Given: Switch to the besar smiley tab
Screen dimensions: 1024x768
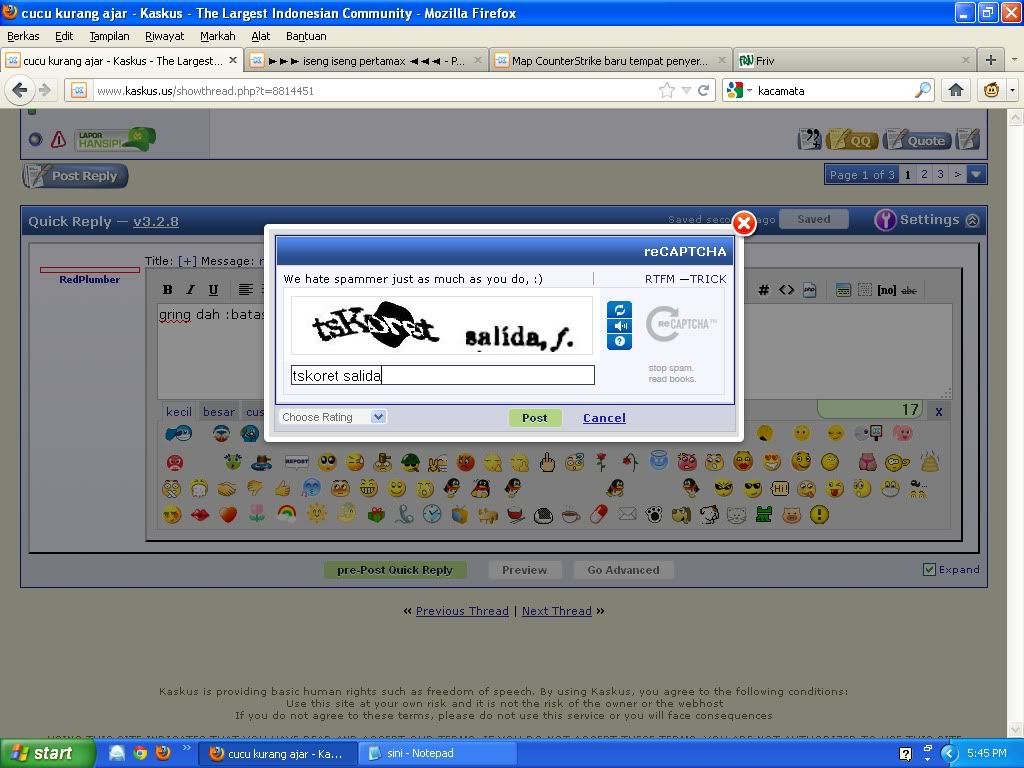Looking at the screenshot, I should 219,412.
